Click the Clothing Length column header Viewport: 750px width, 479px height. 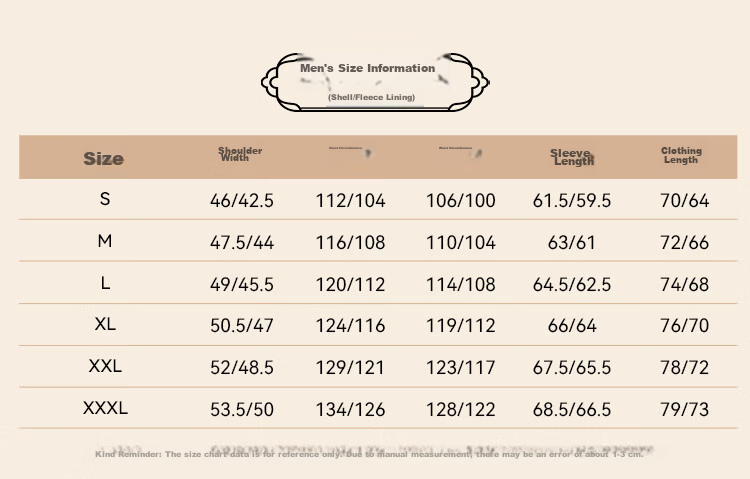(x=681, y=155)
